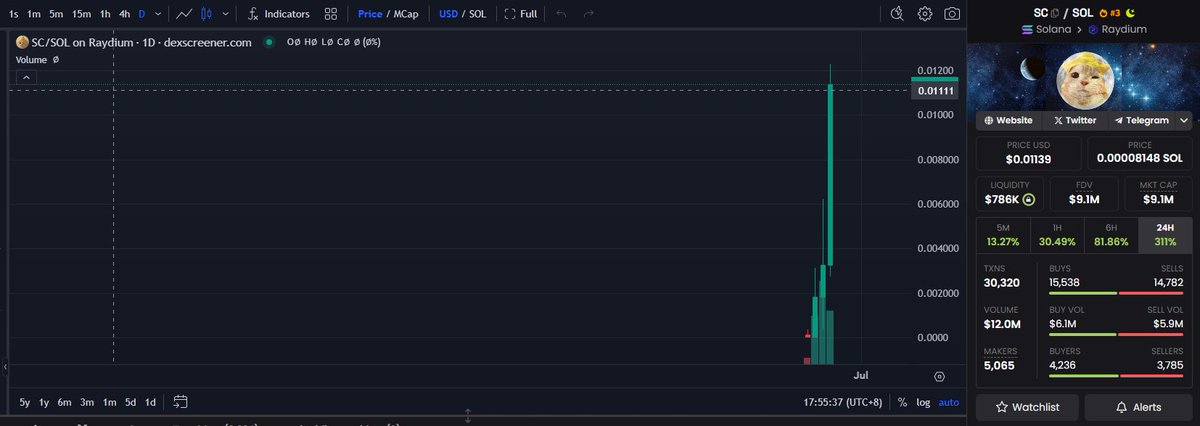
Task: Set chart range to 6m
Action: point(64,402)
